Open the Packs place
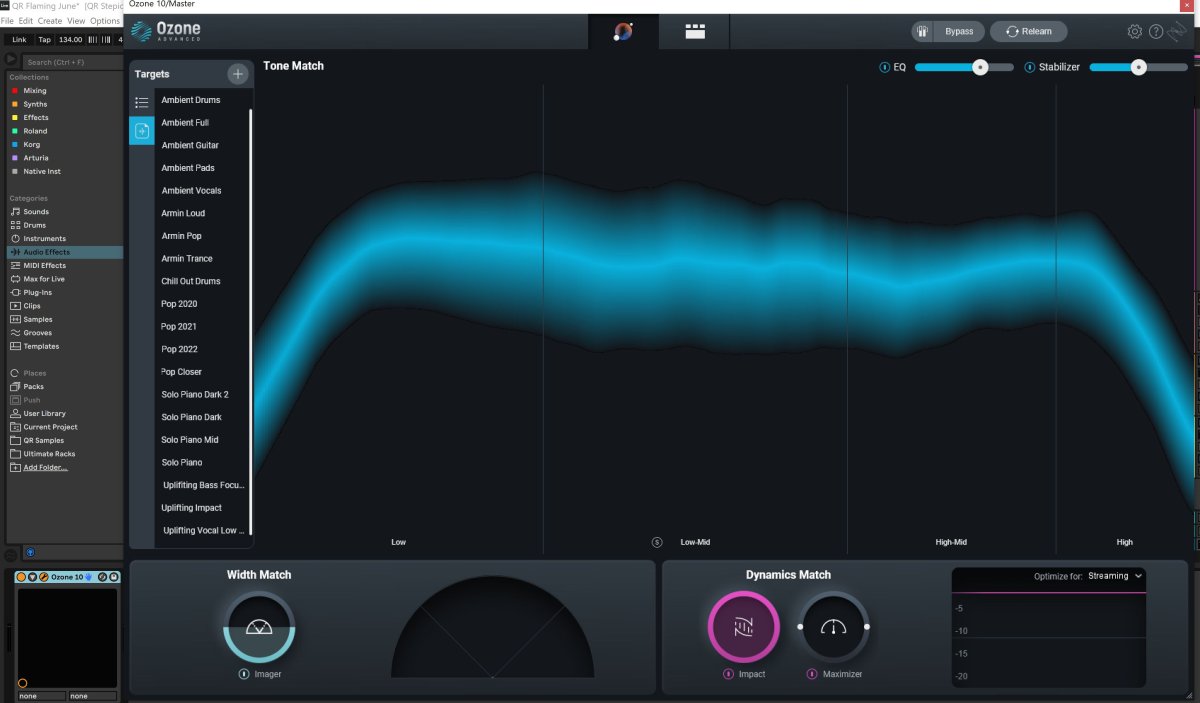Viewport: 1200px width, 703px height. (x=33, y=386)
